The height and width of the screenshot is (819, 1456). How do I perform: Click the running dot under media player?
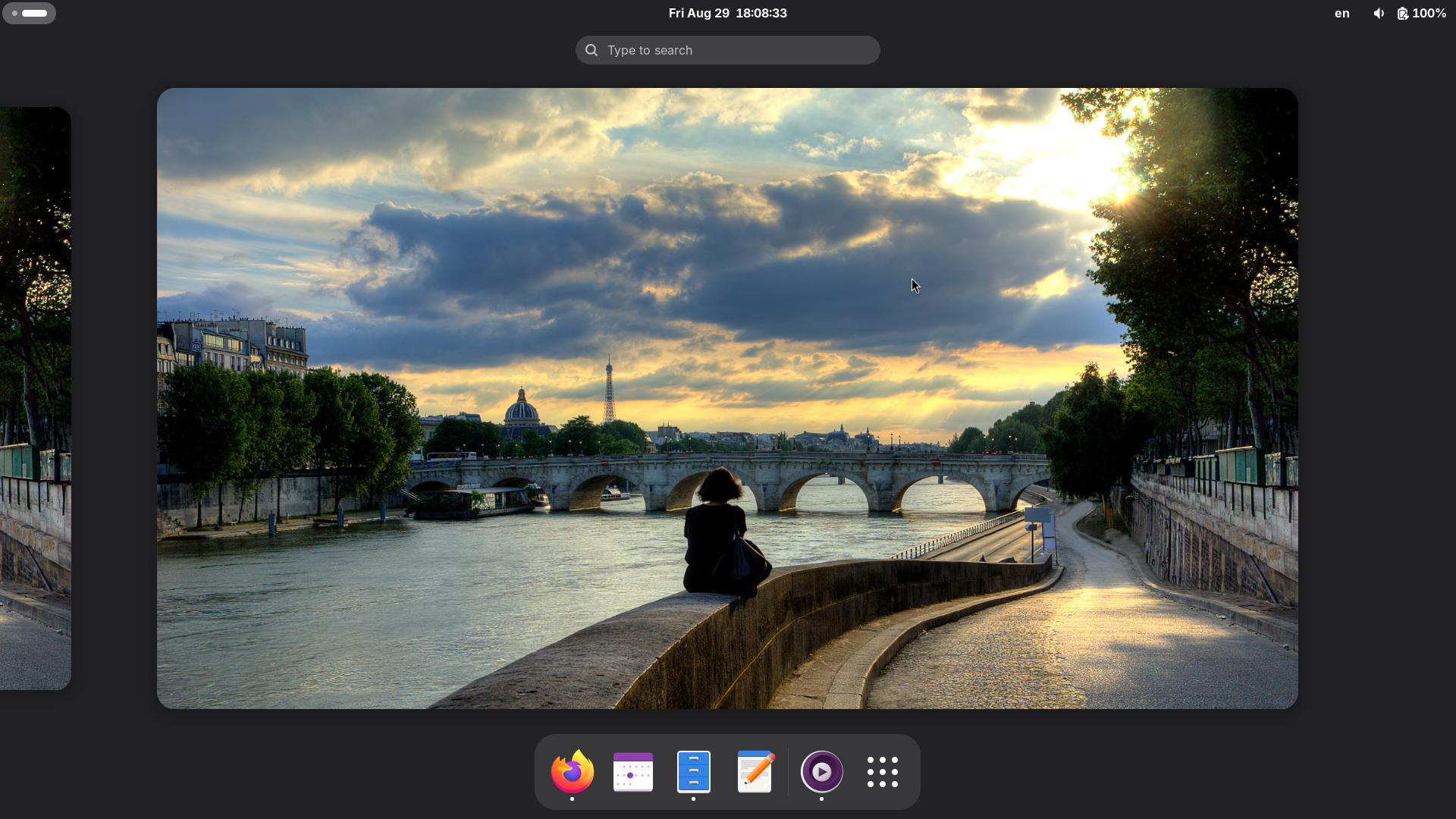[821, 799]
